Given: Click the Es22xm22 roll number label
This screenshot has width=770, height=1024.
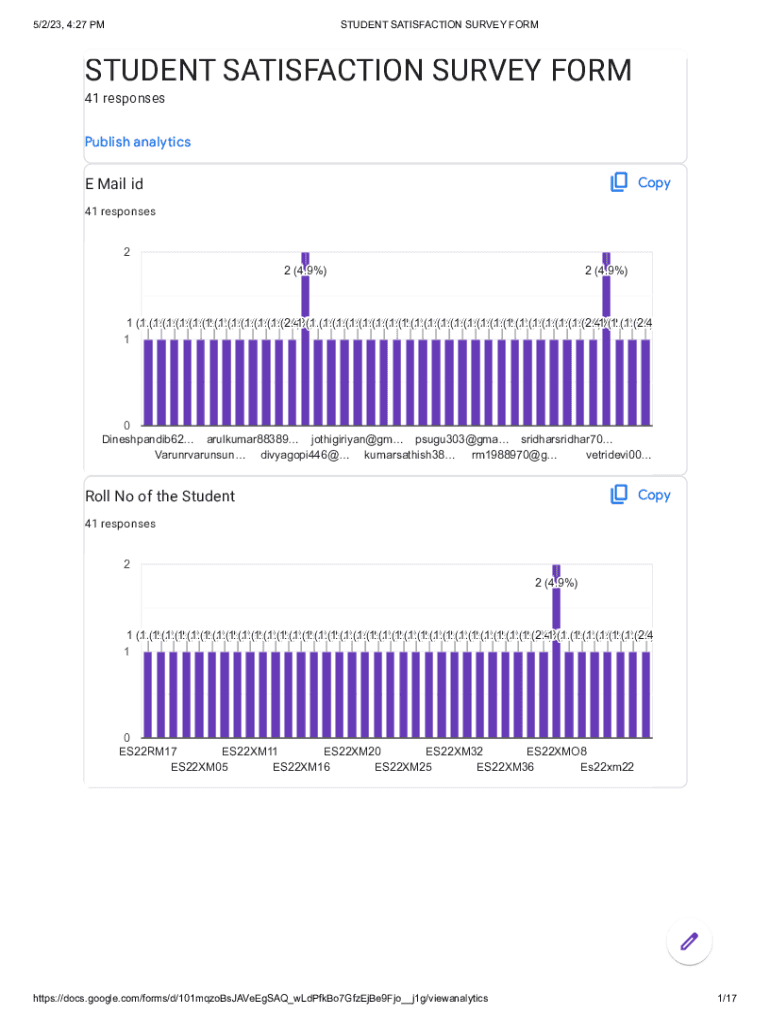Looking at the screenshot, I should (607, 767).
